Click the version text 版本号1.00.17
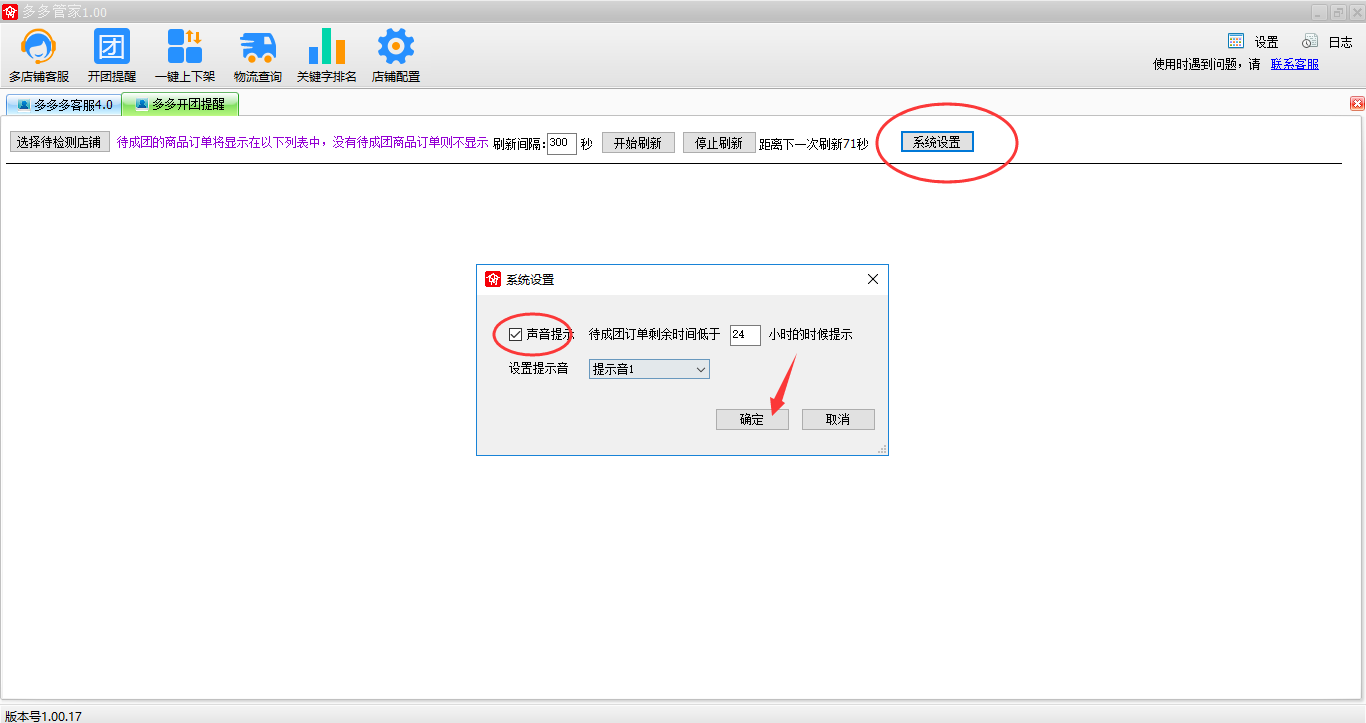The image size is (1366, 723). 43,716
